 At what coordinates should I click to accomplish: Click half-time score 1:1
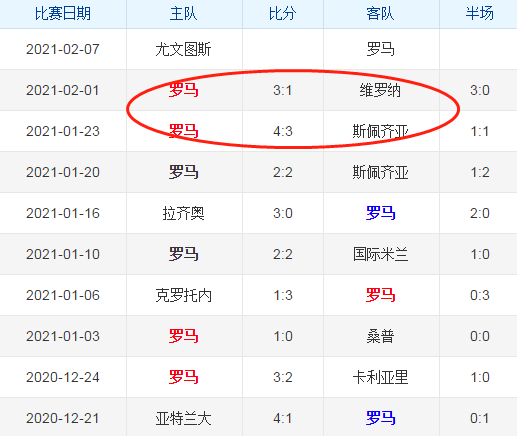point(480,131)
